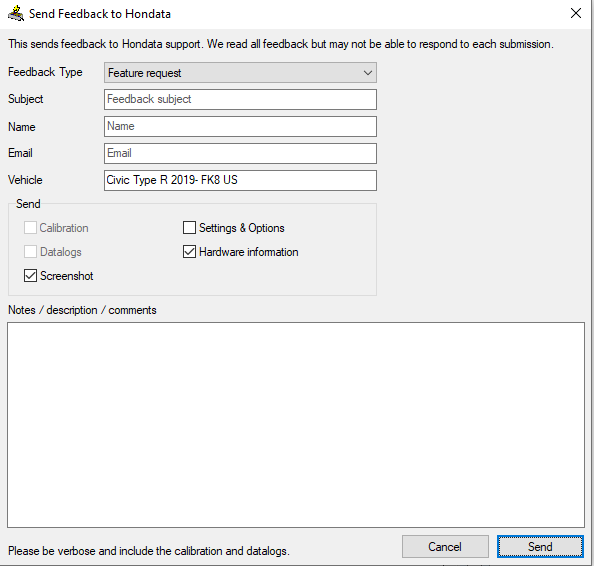This screenshot has height=566, width=594.
Task: Click the Hondata app icon in title bar
Action: 16,14
